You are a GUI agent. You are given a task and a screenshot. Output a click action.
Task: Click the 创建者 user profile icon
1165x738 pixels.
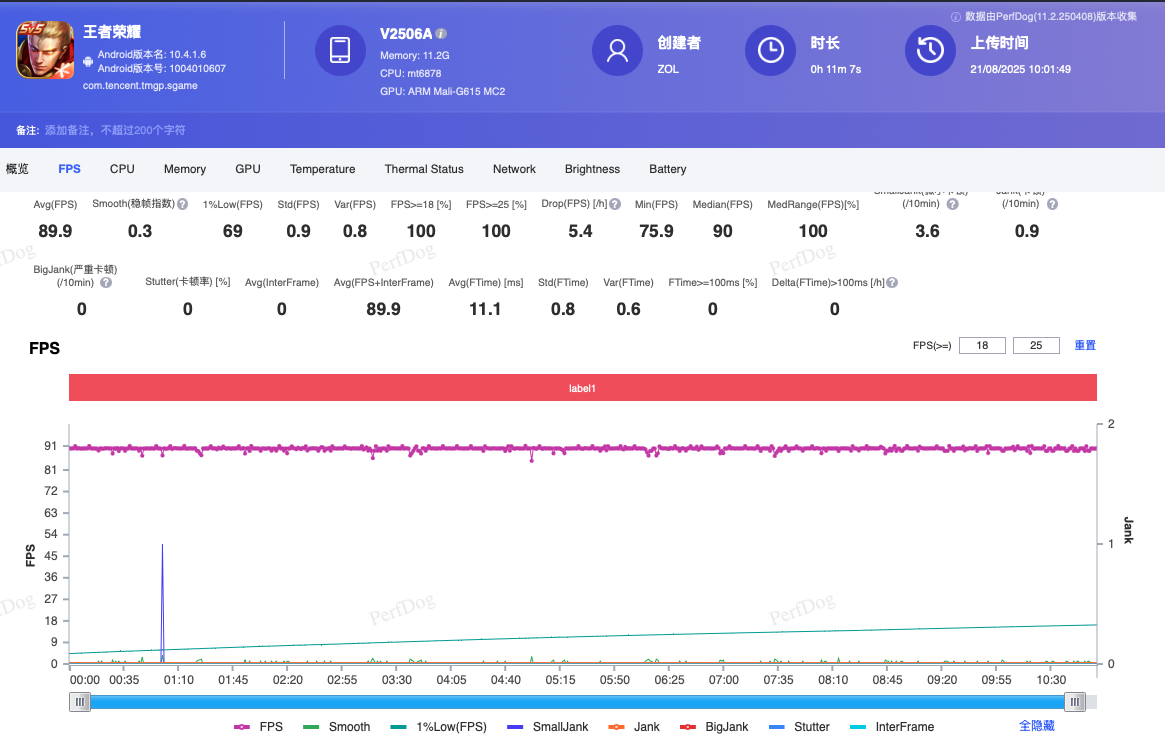[617, 50]
